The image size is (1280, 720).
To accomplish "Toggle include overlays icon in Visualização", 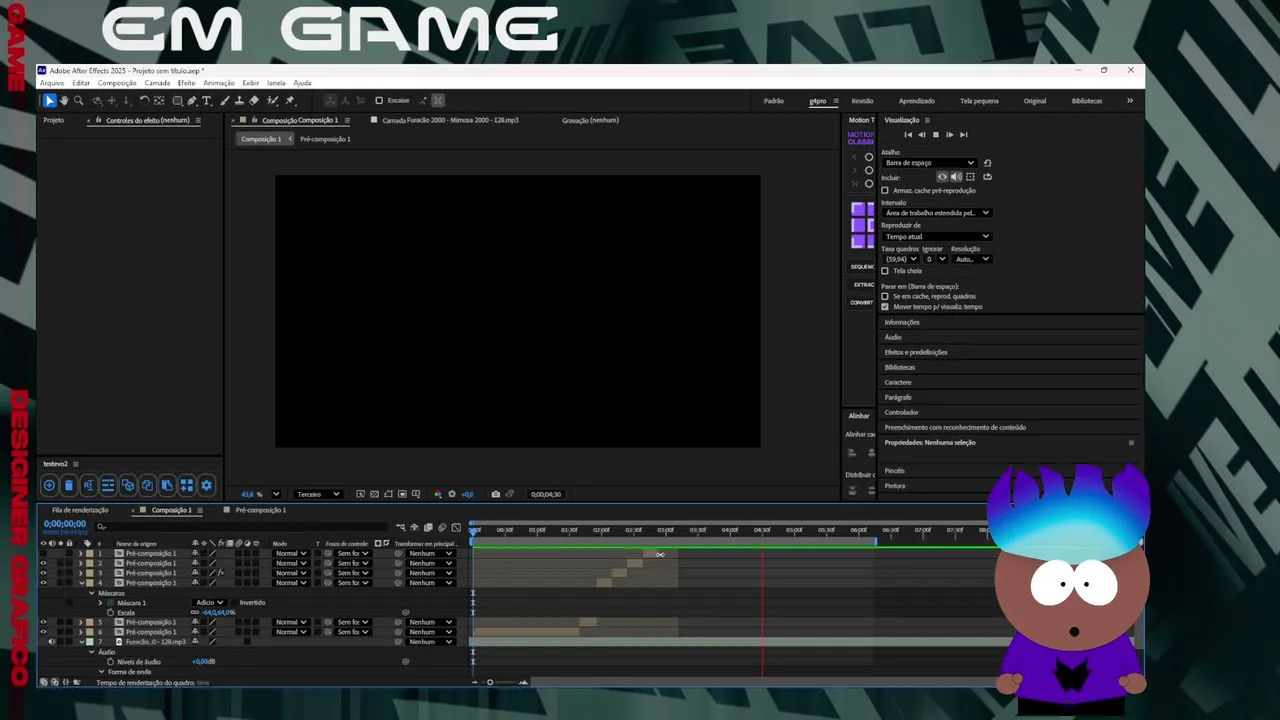I will pos(970,177).
